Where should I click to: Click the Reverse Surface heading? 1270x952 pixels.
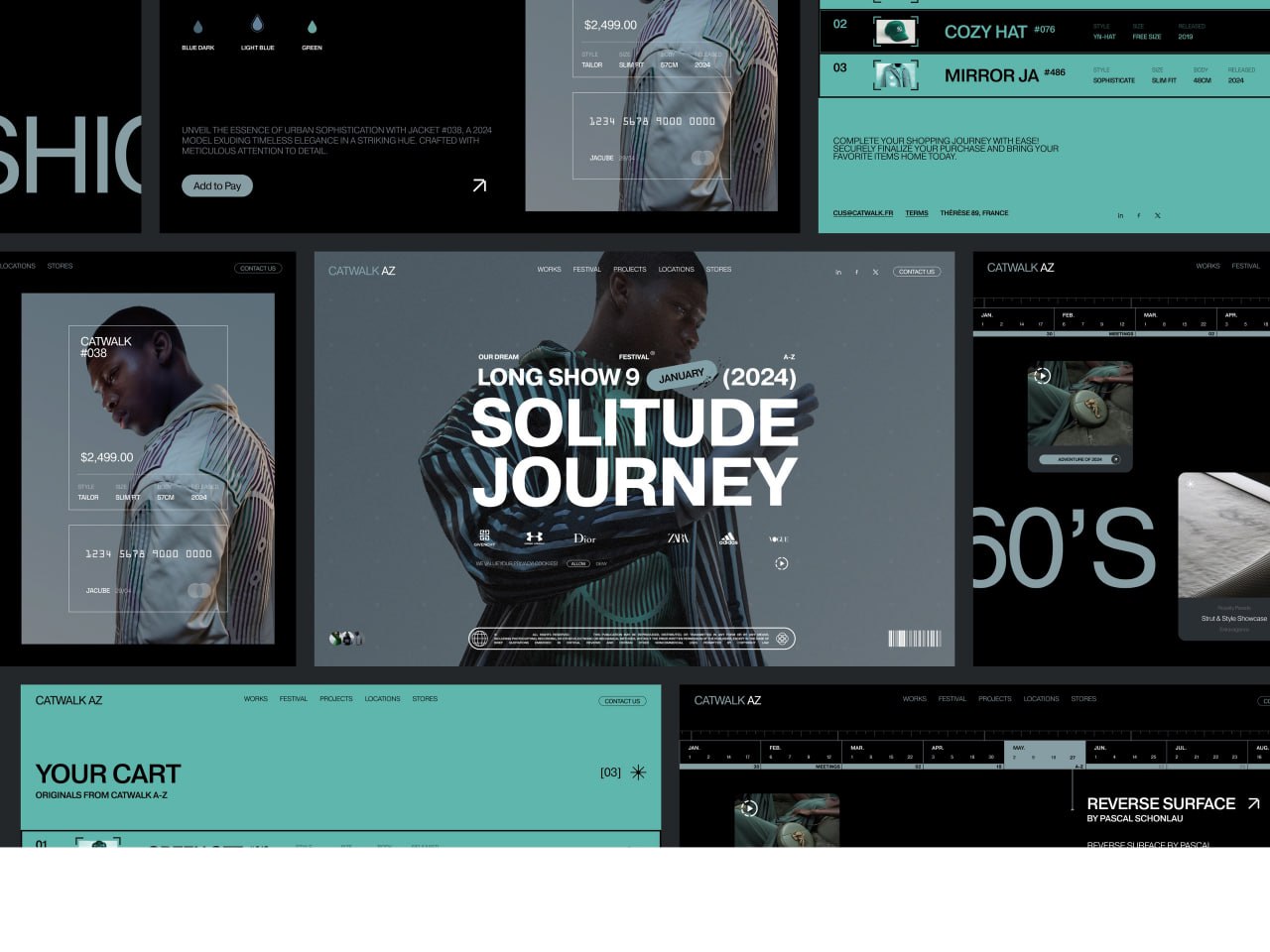tap(1161, 803)
